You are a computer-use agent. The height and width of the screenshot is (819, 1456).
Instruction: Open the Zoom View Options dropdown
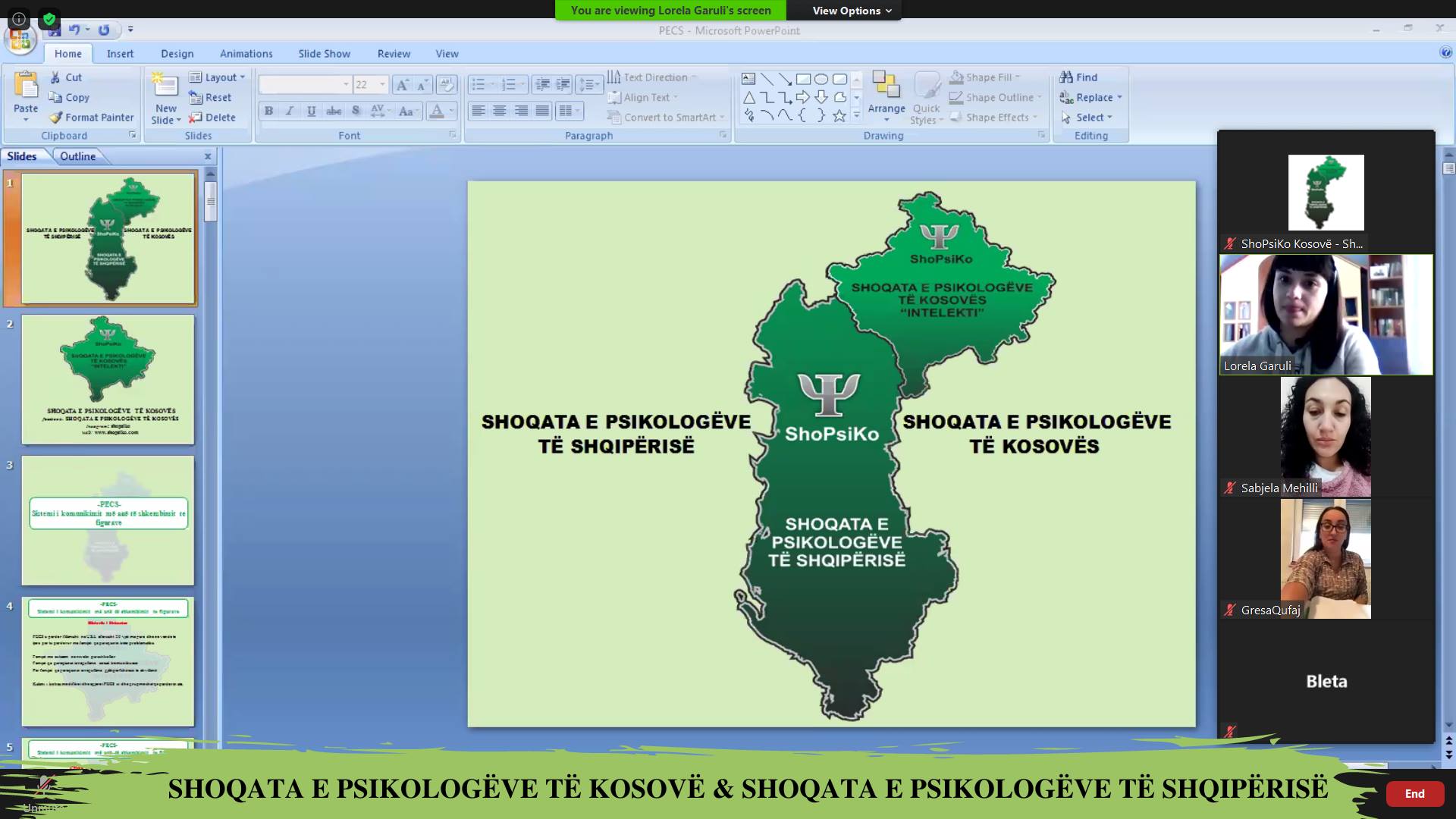pyautogui.click(x=852, y=11)
